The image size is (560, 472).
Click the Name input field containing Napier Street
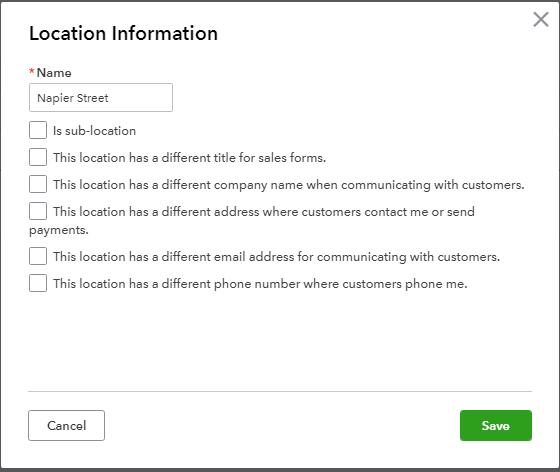[101, 97]
